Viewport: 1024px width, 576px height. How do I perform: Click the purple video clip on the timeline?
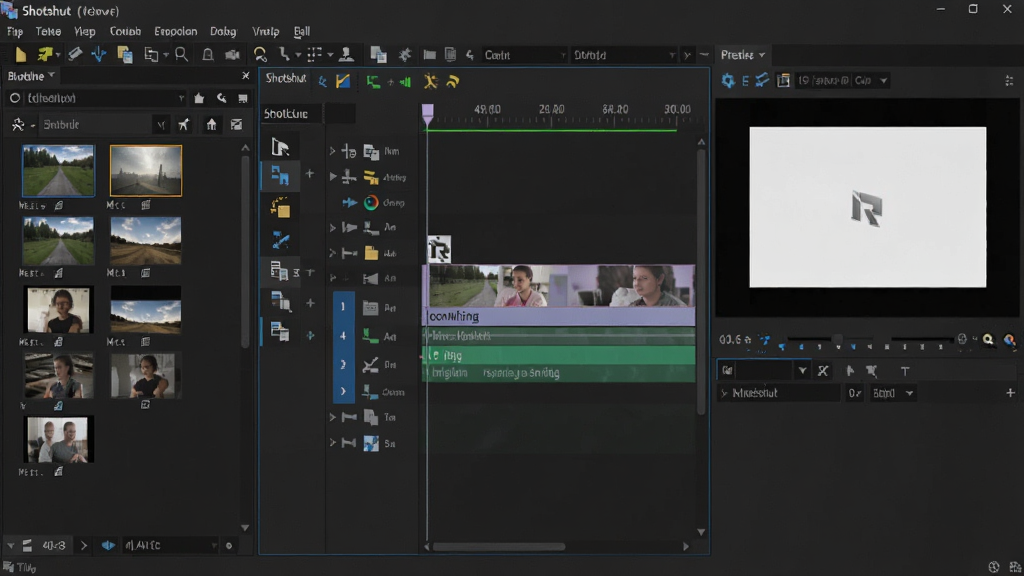[x=561, y=295]
